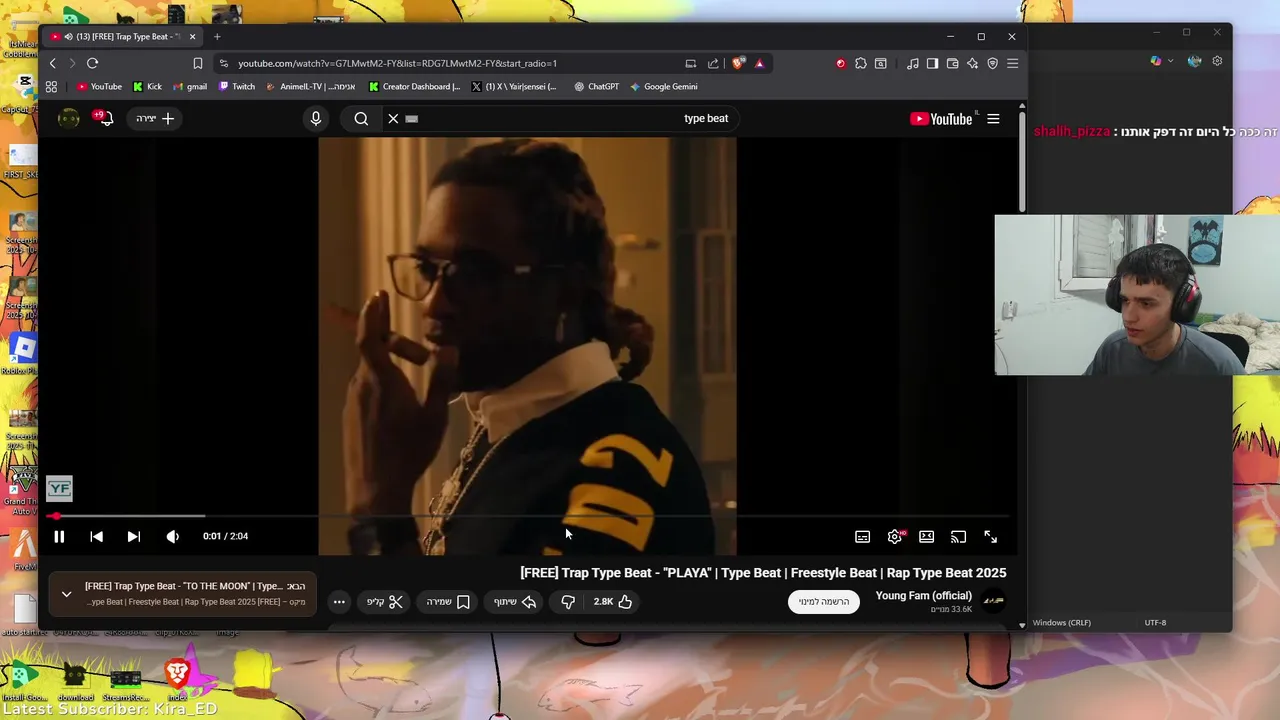
Task: Save video with שמירה button
Action: pos(448,602)
